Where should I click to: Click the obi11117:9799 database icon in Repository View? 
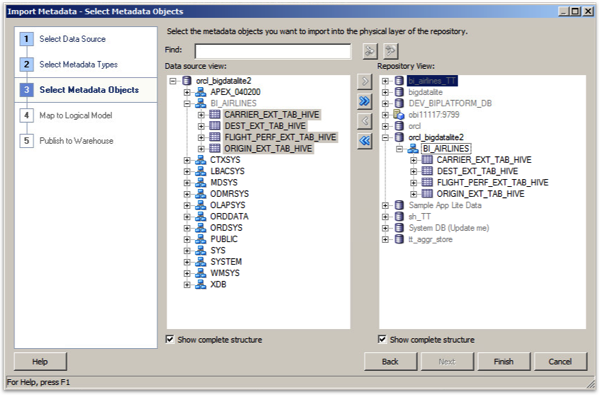(x=399, y=114)
